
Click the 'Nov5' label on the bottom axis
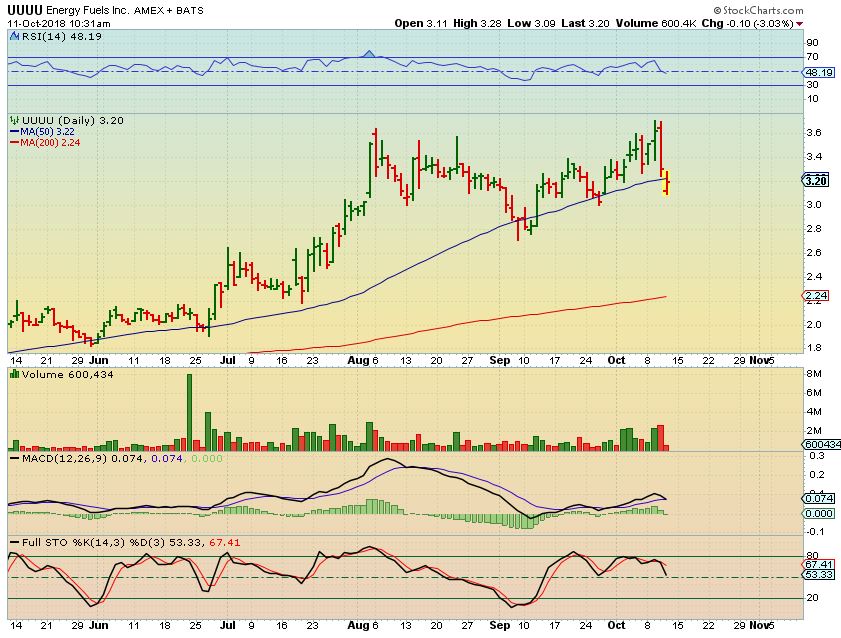point(762,625)
